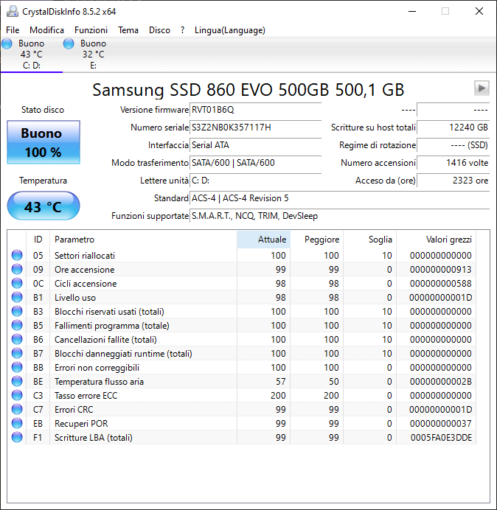Click raw value 000000000037
The image size is (497, 510).
pos(441,424)
